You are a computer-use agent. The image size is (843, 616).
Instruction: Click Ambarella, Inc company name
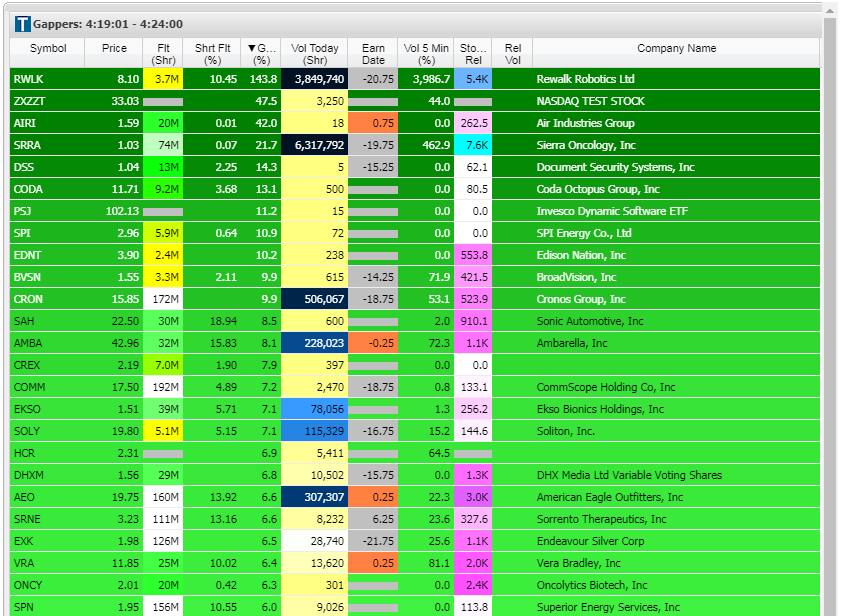point(572,343)
